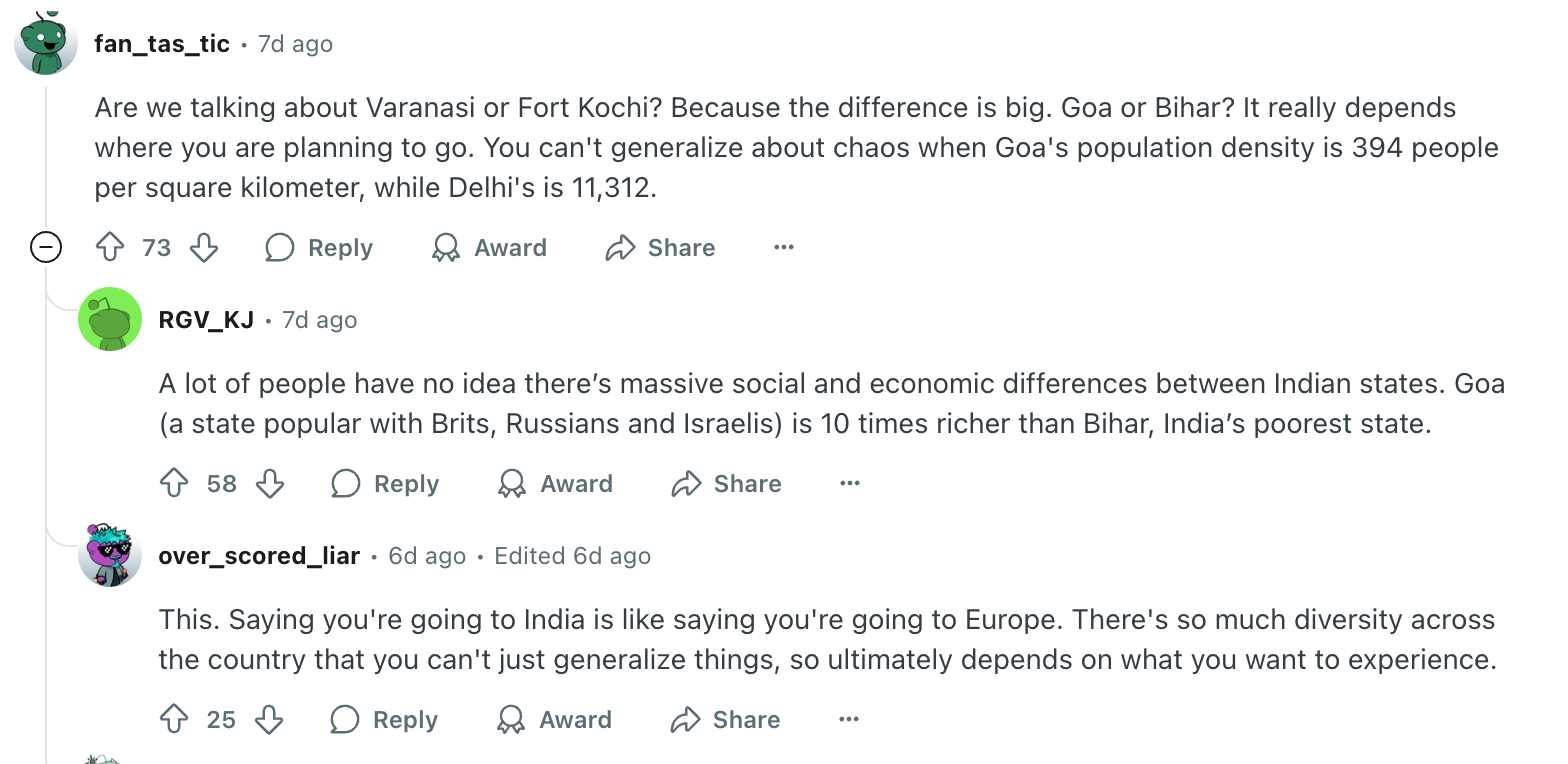
Task: Open more options on RGV_KJ's comment
Action: [x=850, y=484]
